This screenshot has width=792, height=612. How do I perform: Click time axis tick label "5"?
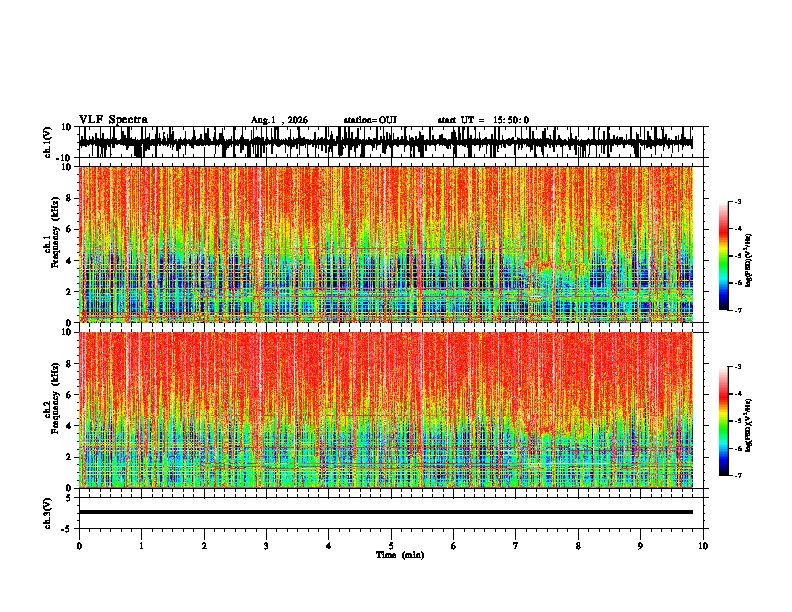pos(391,546)
